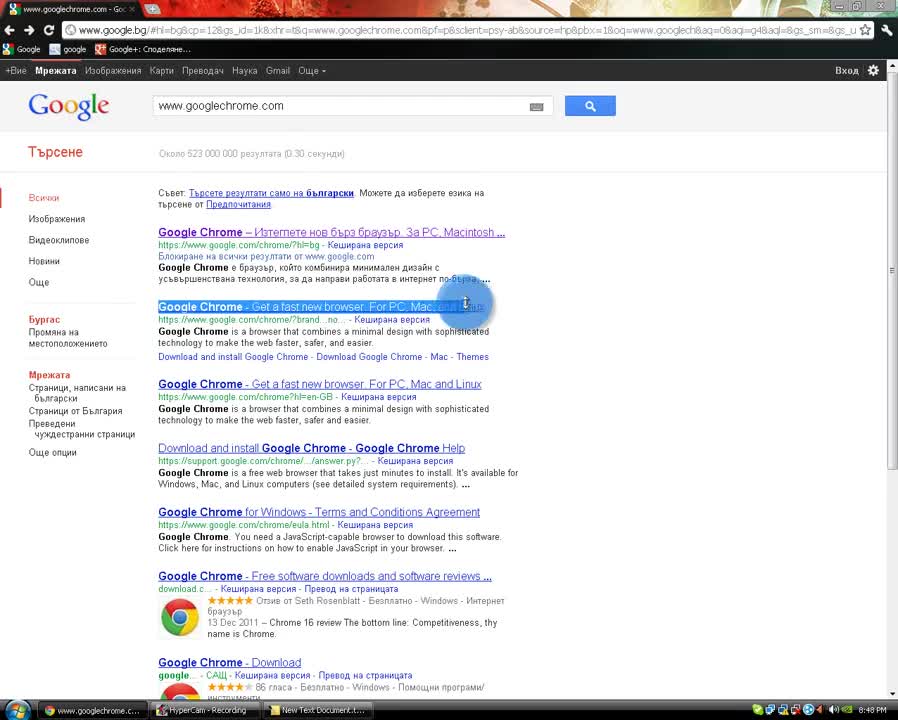
Task: Open the en-GB Google Chrome result title
Action: [320, 384]
